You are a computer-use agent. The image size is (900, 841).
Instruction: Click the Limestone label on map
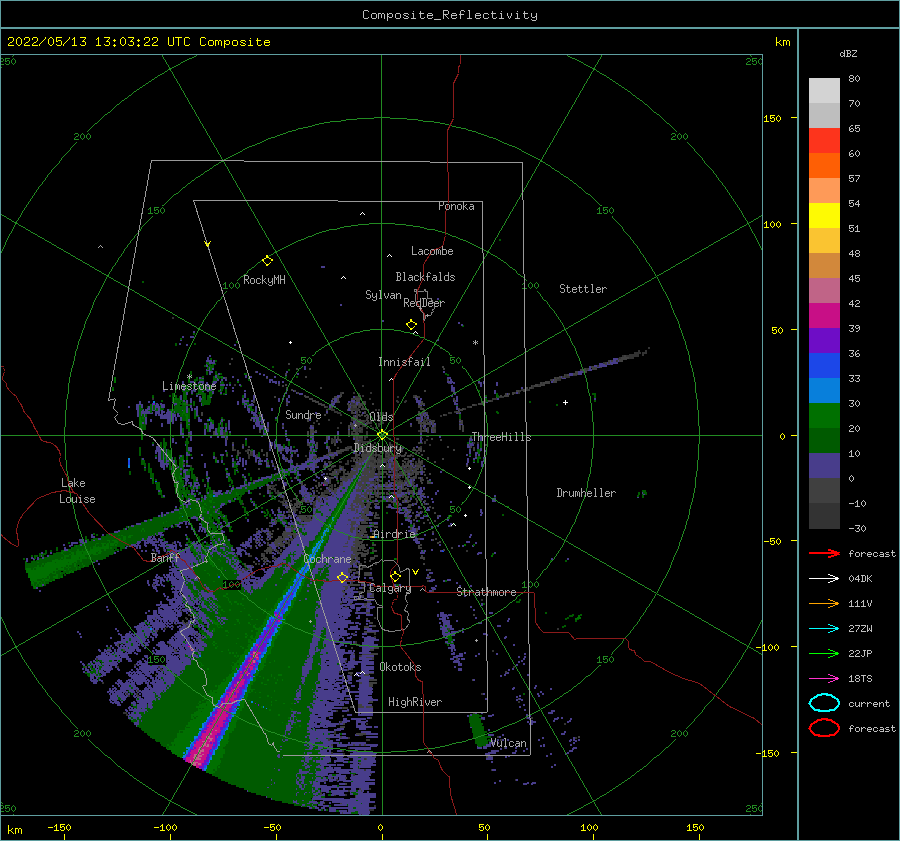click(189, 386)
